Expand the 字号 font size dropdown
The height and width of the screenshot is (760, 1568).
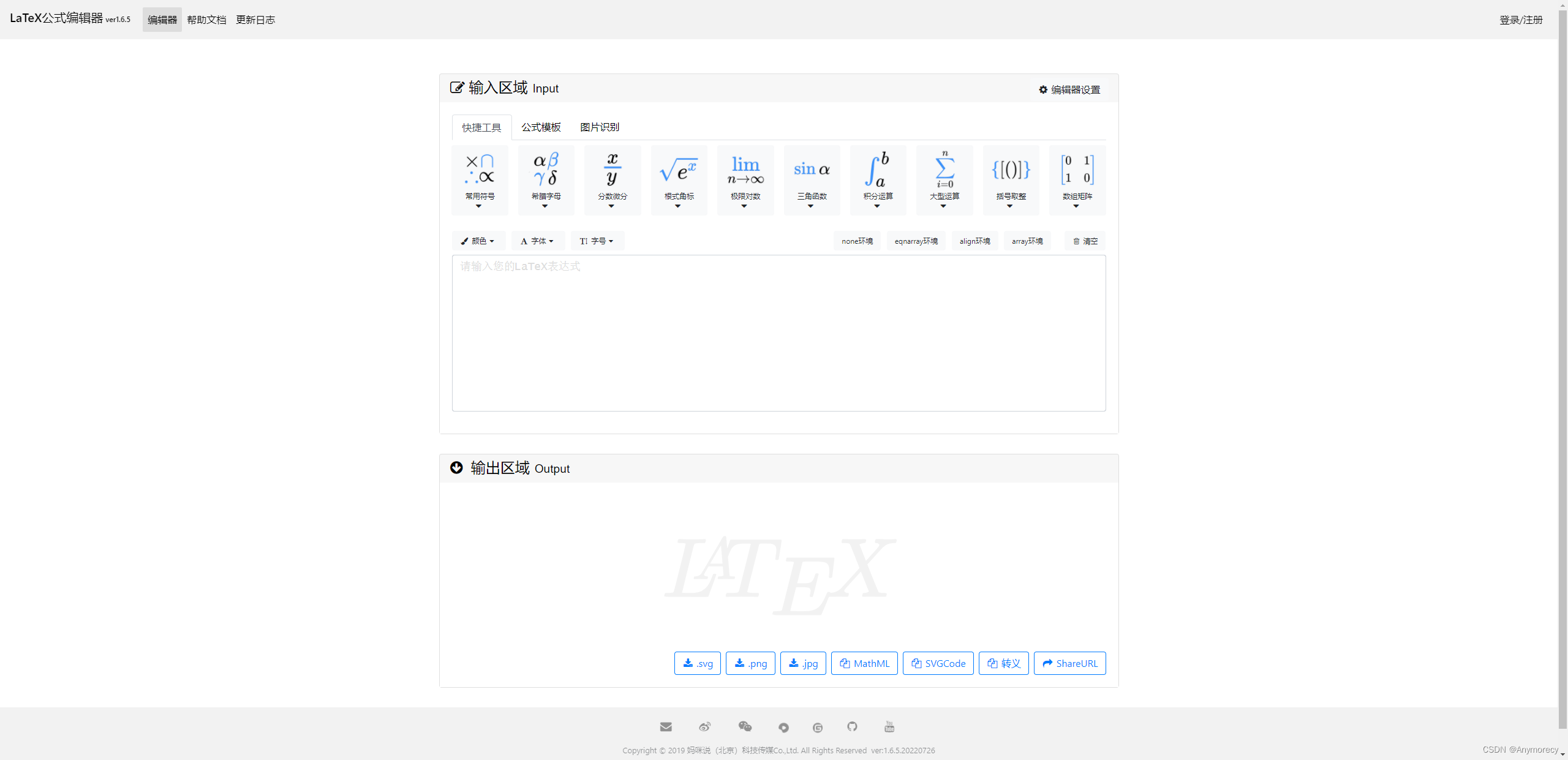click(x=597, y=241)
